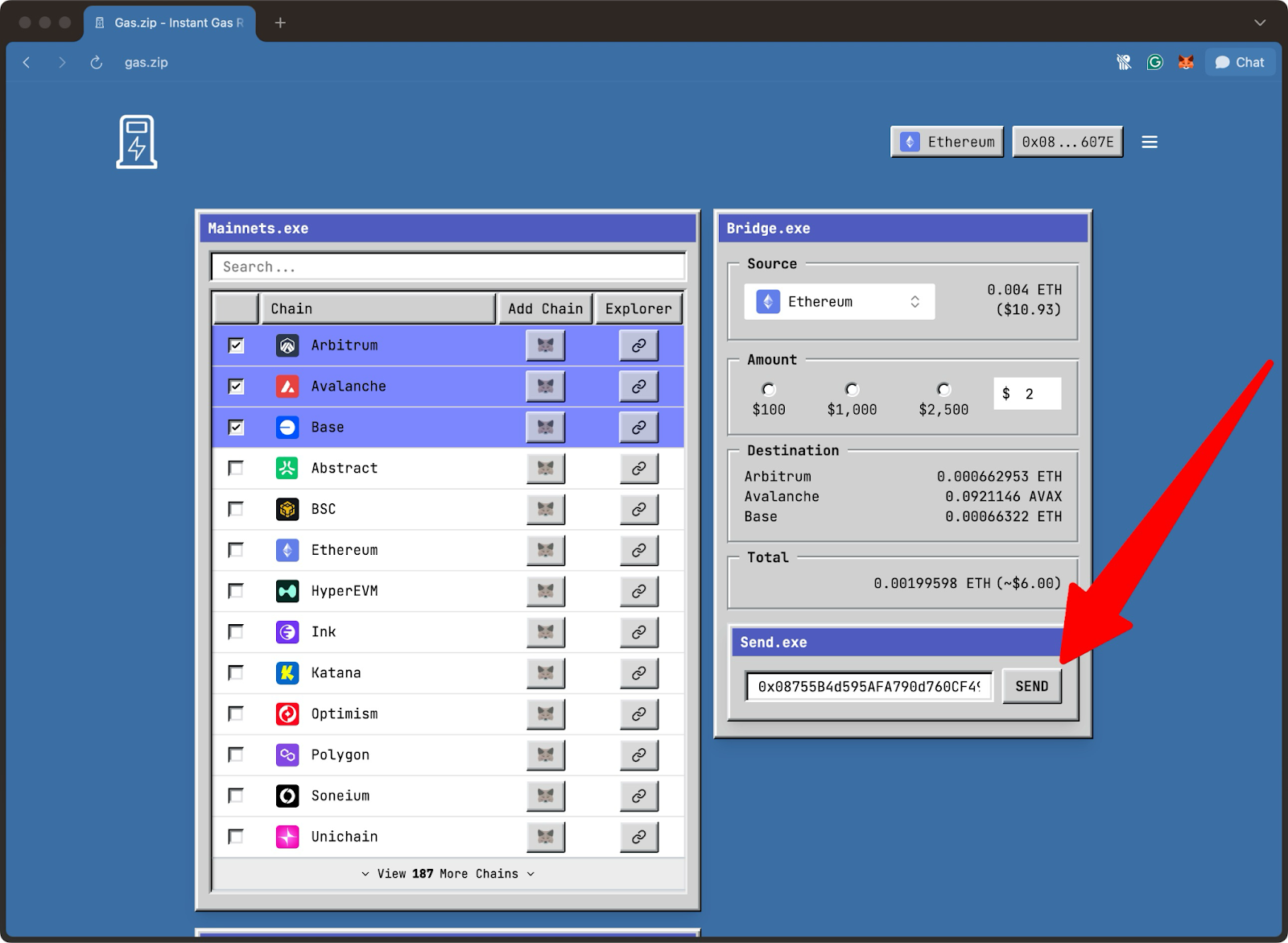Open MetaMask fox browser extension
The image size is (1288, 943).
[1186, 62]
